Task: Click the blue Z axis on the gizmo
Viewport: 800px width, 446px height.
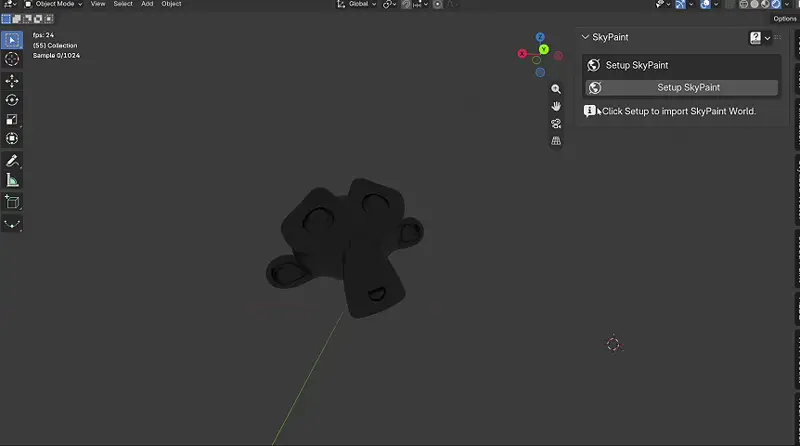Action: coord(540,37)
